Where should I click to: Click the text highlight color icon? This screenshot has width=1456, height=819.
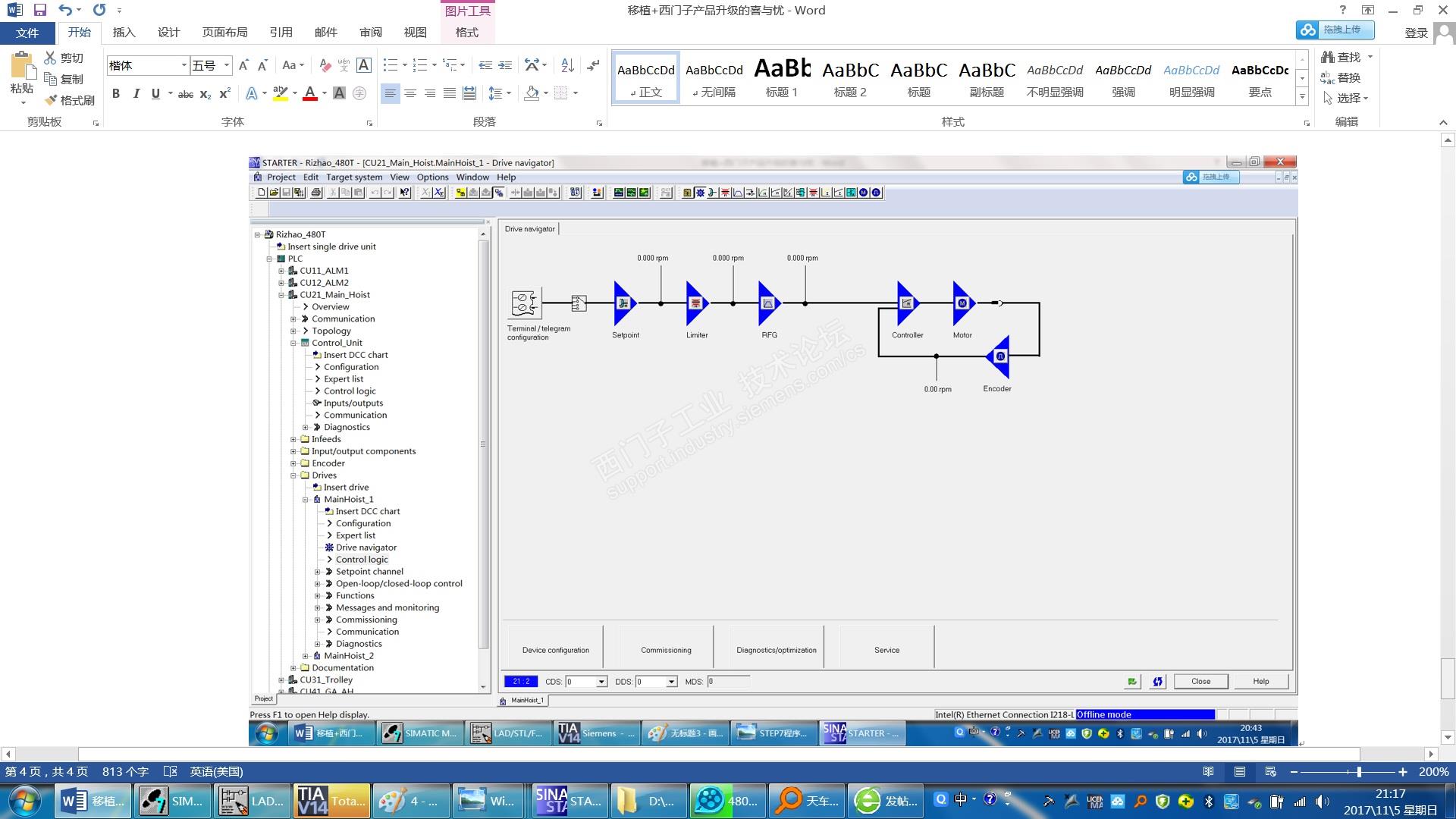(280, 93)
